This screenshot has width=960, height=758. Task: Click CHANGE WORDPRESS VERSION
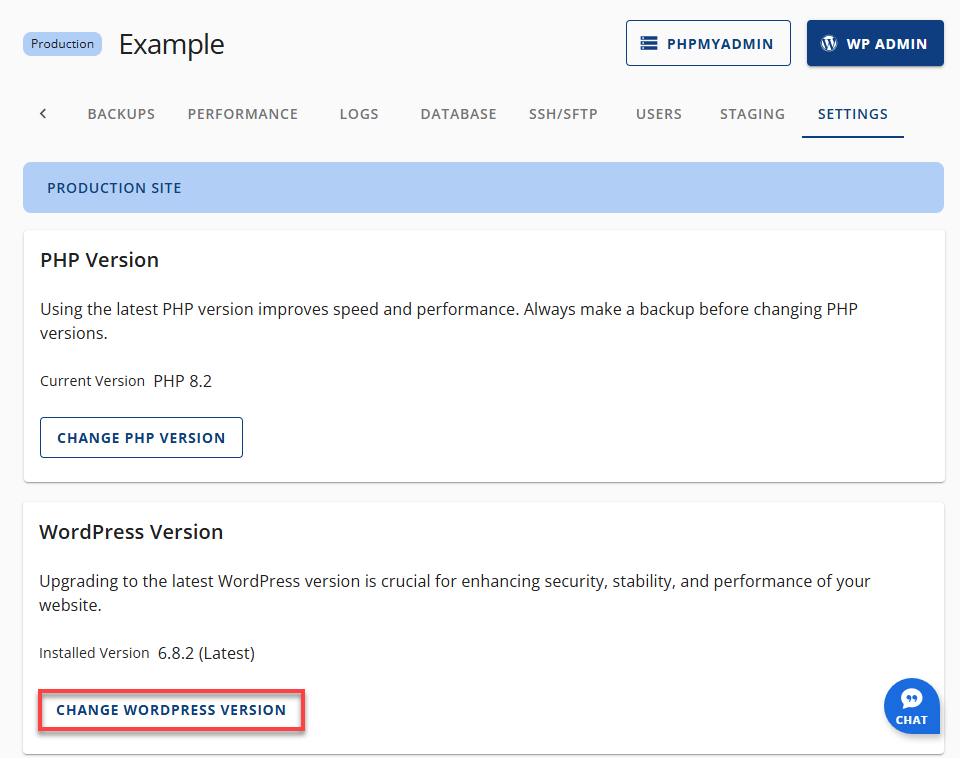[170, 709]
